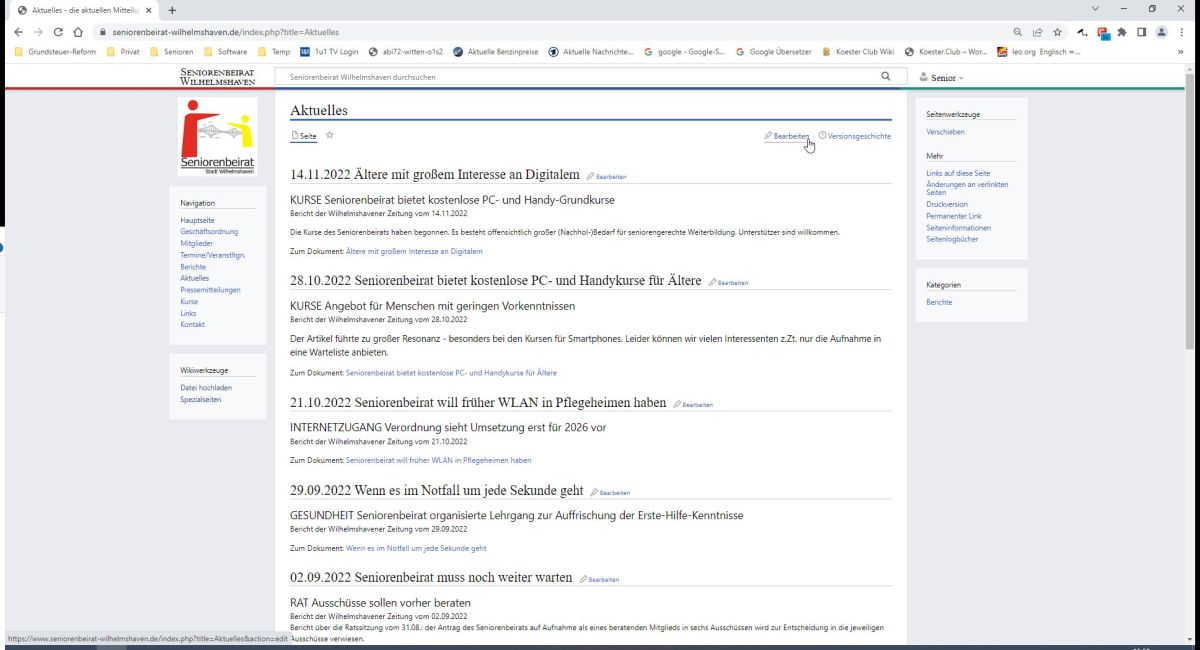Screen dimensions: 1200x650
Task: Open Mitglieder in the navigation sidebar
Action: [x=196, y=243]
